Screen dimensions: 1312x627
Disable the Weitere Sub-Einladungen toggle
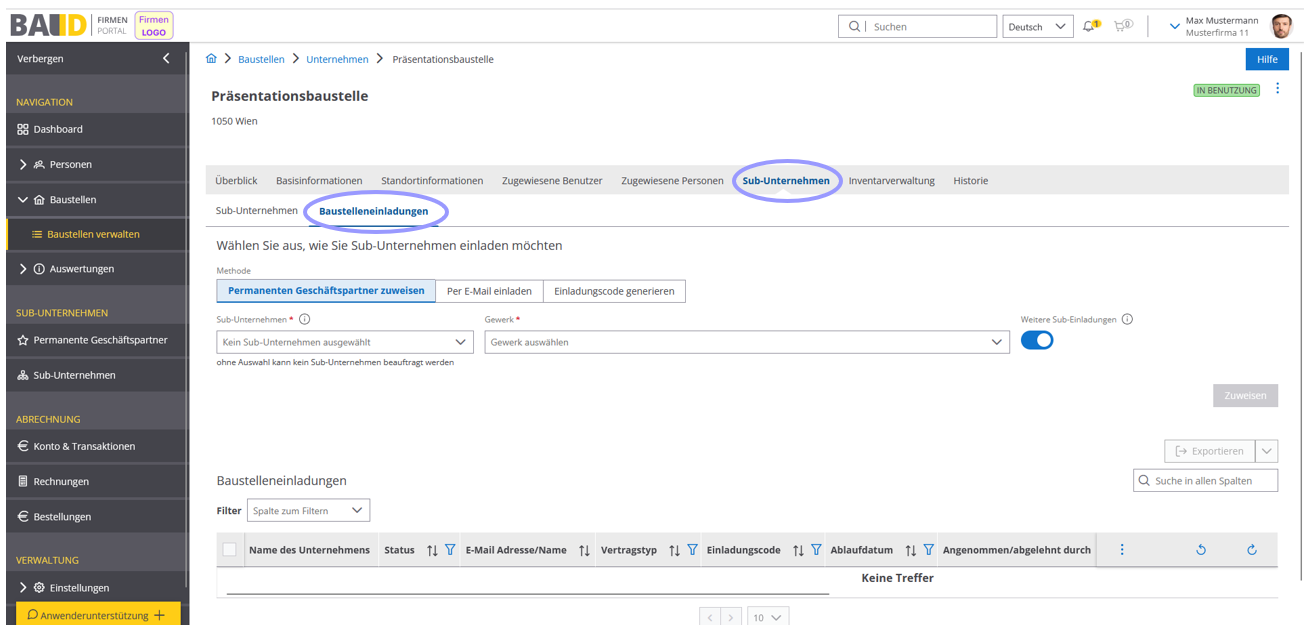click(1037, 341)
